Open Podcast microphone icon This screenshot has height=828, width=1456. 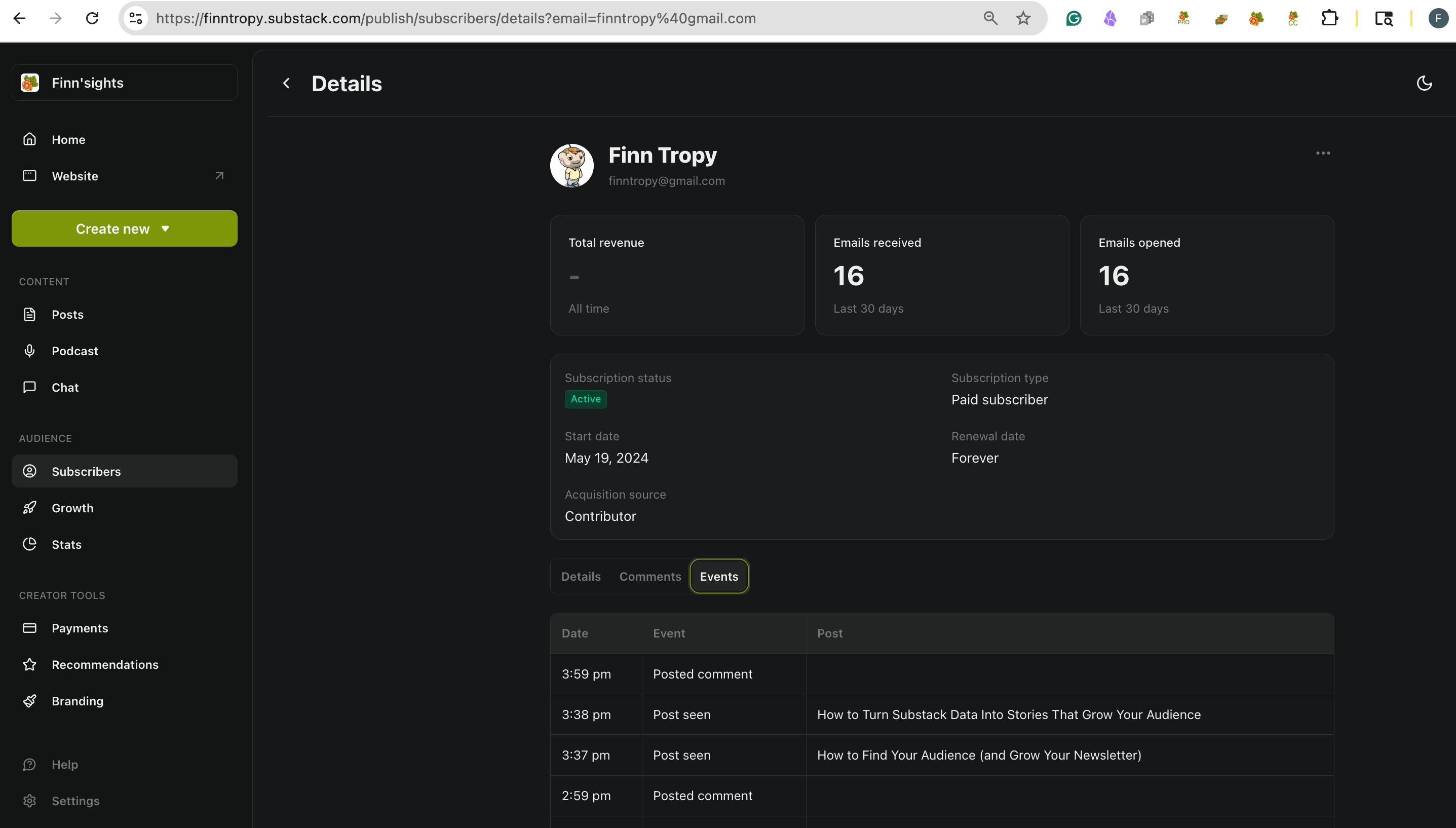[29, 351]
